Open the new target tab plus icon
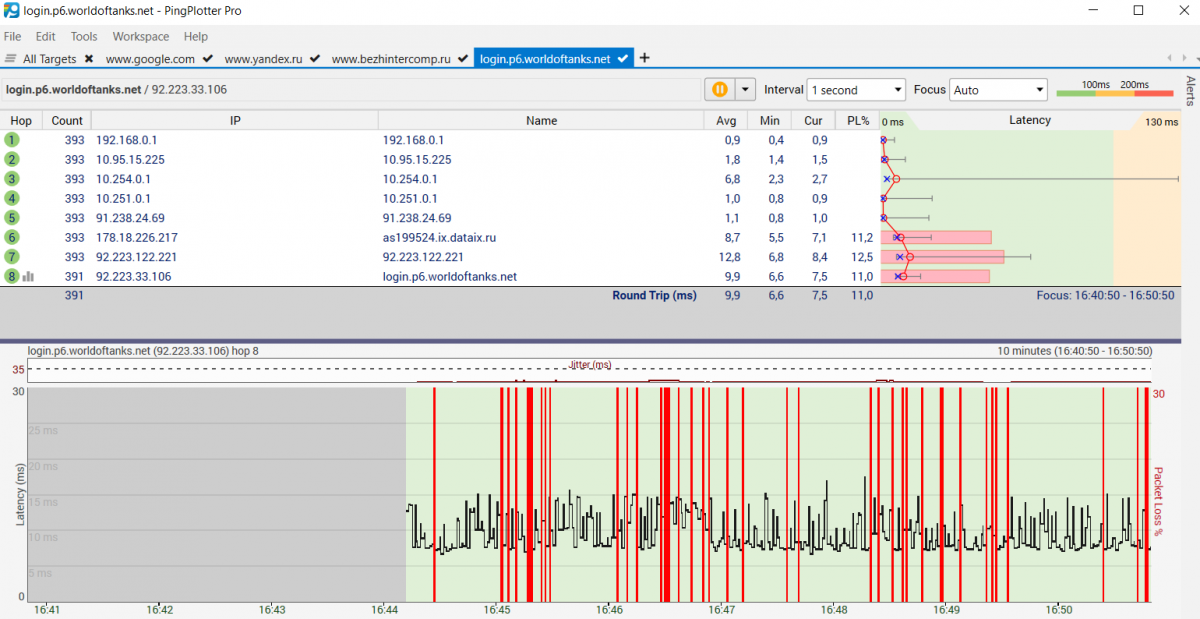 (645, 58)
